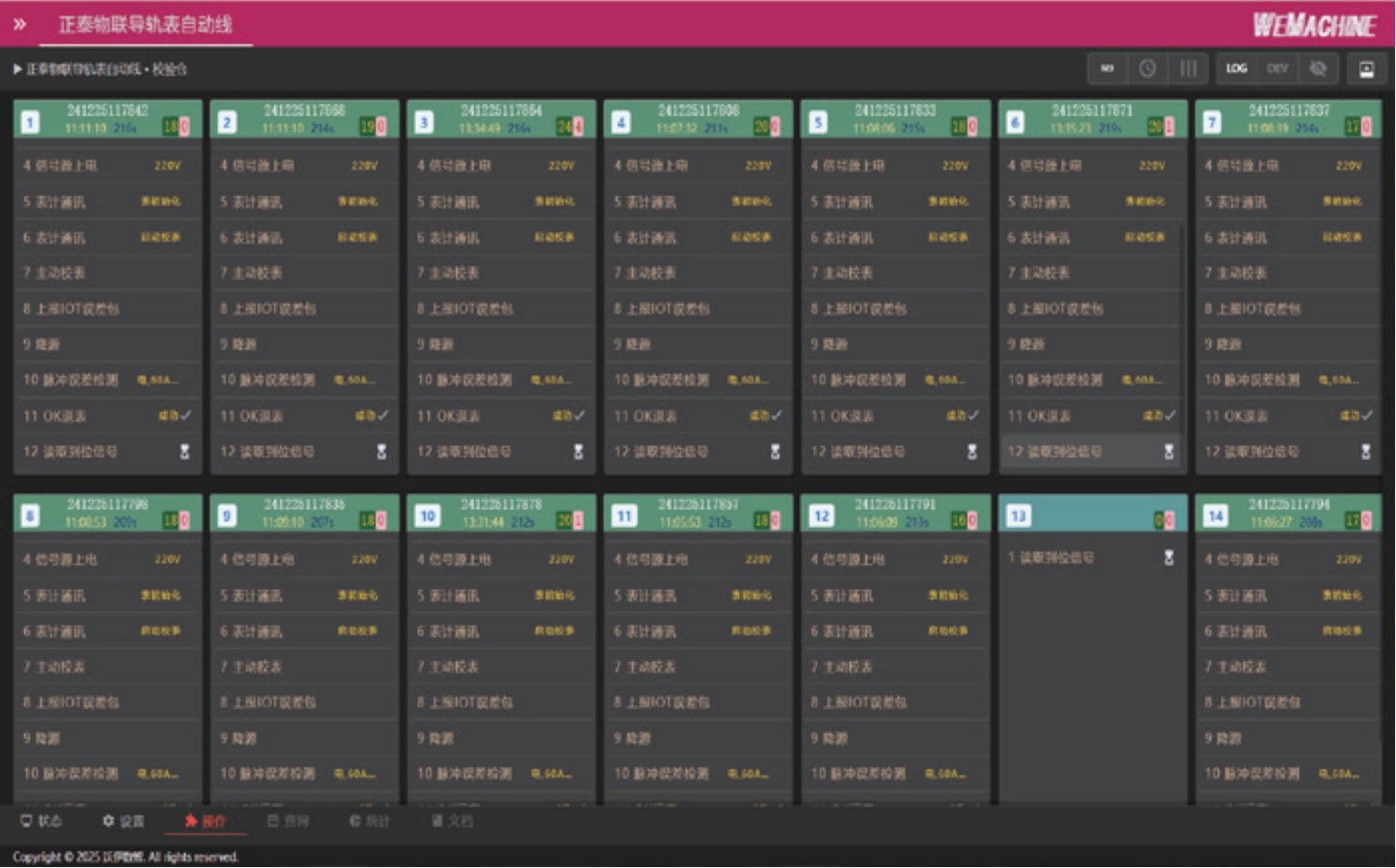
Task: Click the WEMACHINE logo
Action: (1314, 25)
